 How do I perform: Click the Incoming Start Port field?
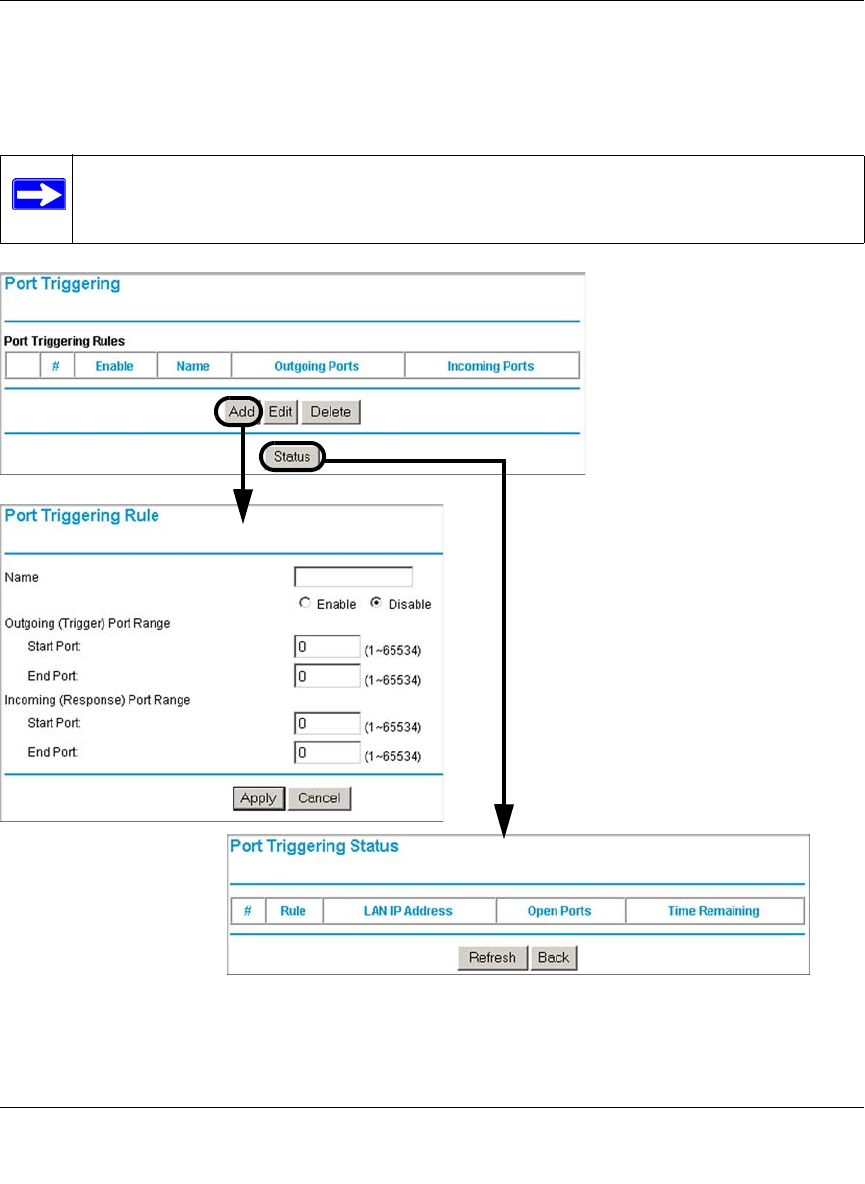[x=327, y=723]
